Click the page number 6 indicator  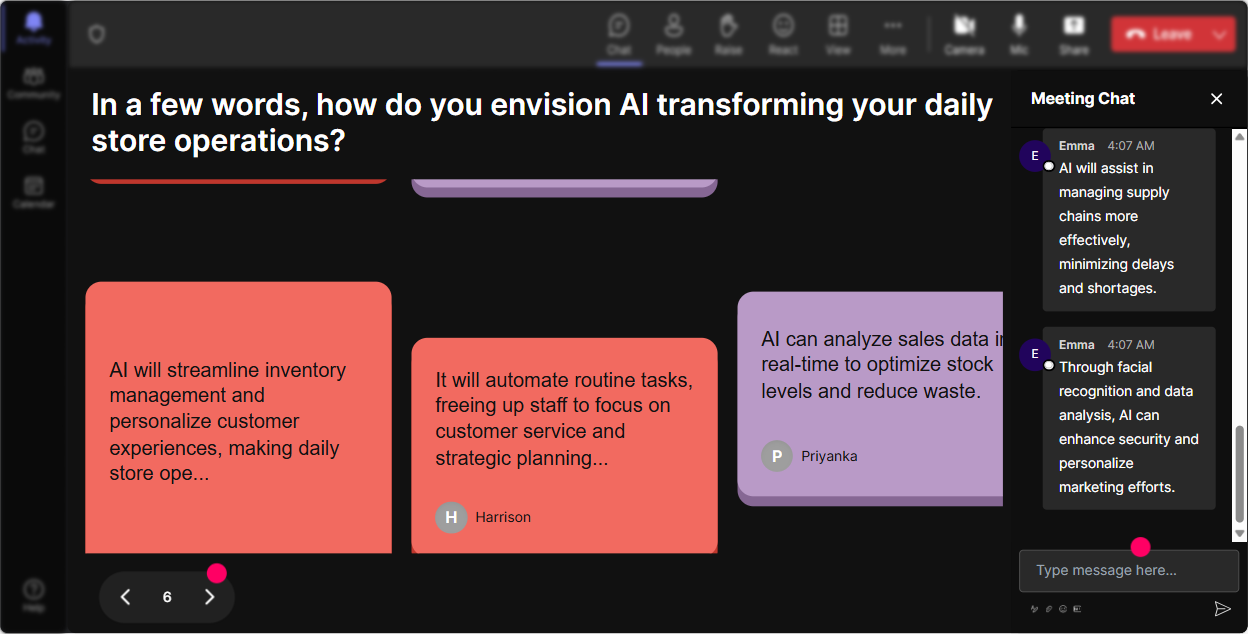point(167,597)
